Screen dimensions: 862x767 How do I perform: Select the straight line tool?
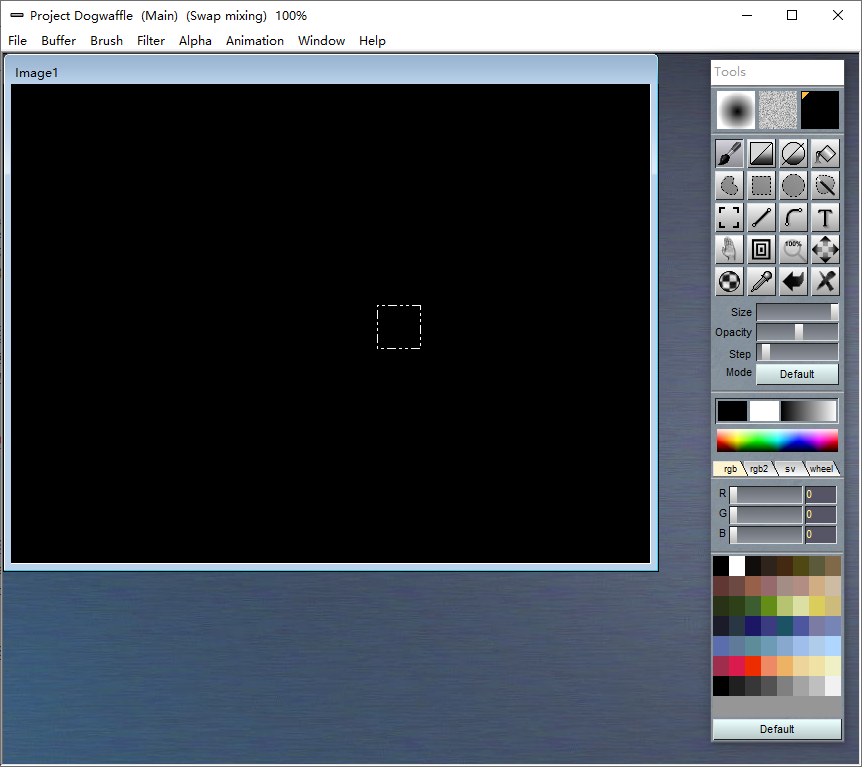tap(761, 218)
